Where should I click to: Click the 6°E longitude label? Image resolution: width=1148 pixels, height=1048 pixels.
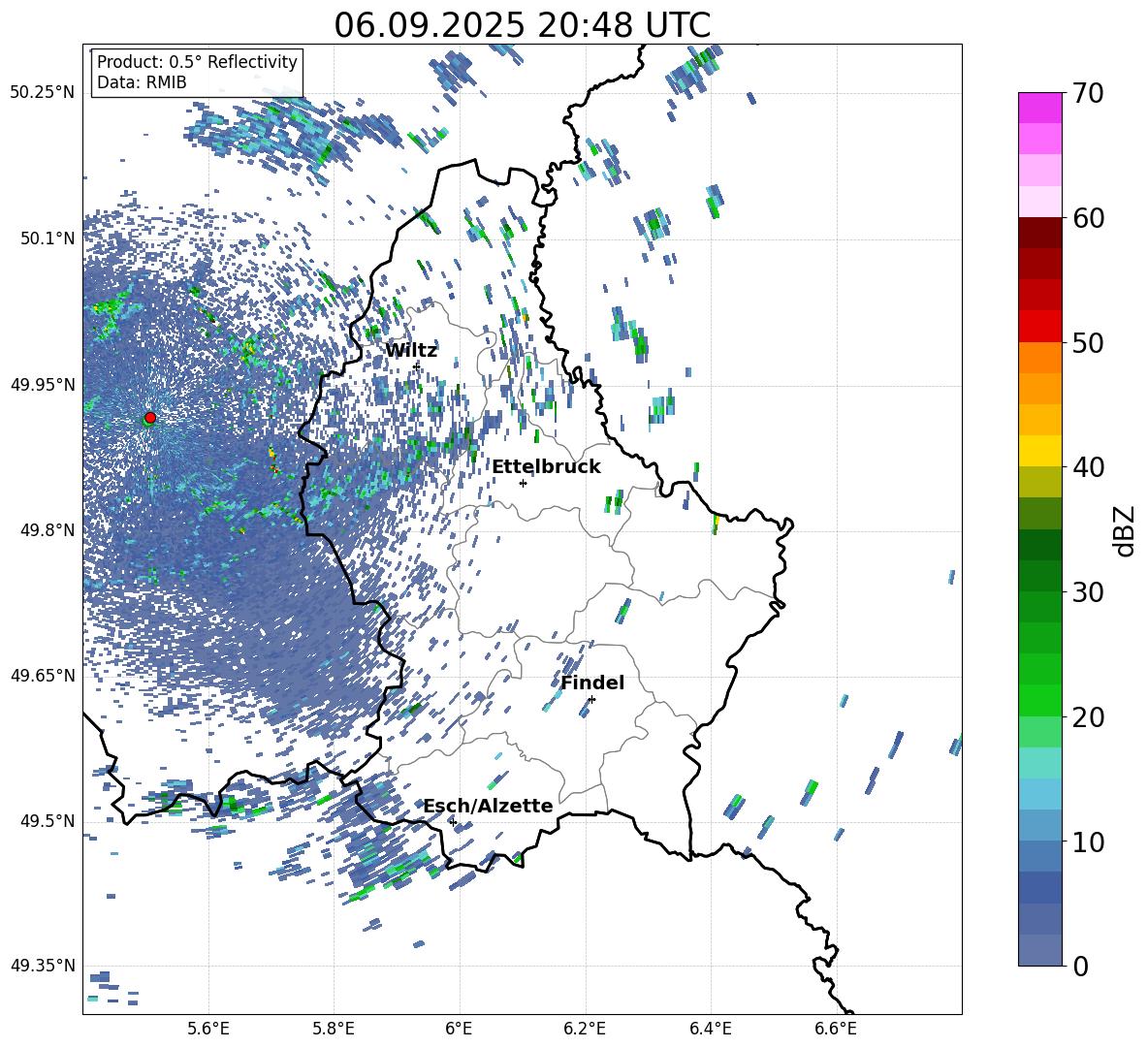point(460,1030)
